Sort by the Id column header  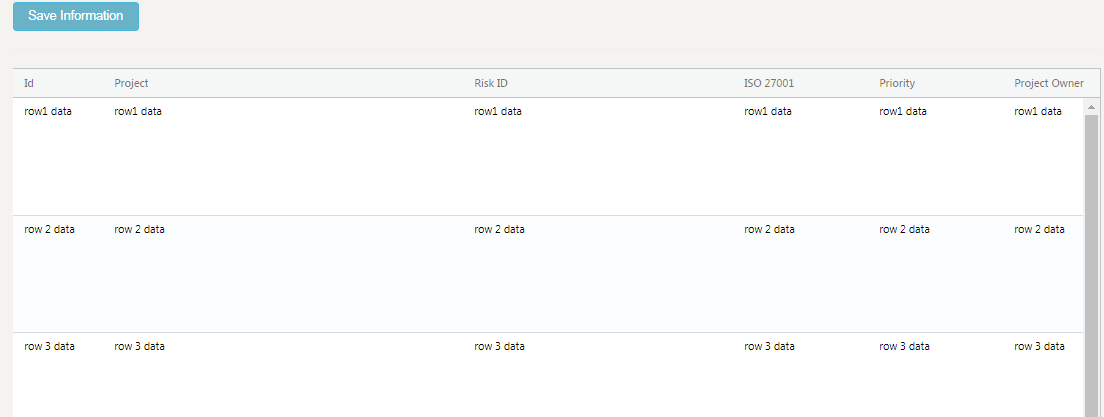(x=29, y=83)
